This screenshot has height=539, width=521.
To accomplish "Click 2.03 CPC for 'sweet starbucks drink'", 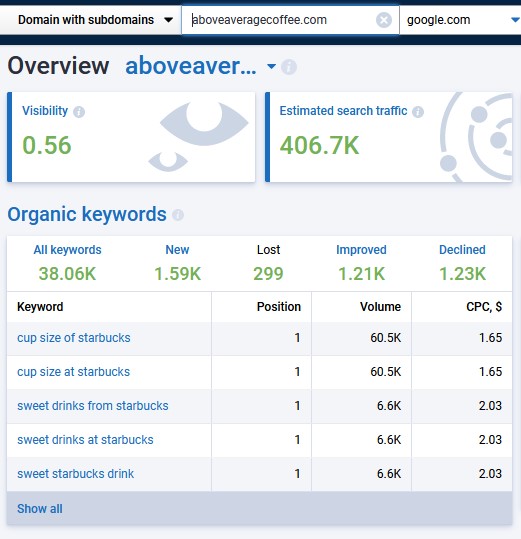I will (x=490, y=474).
